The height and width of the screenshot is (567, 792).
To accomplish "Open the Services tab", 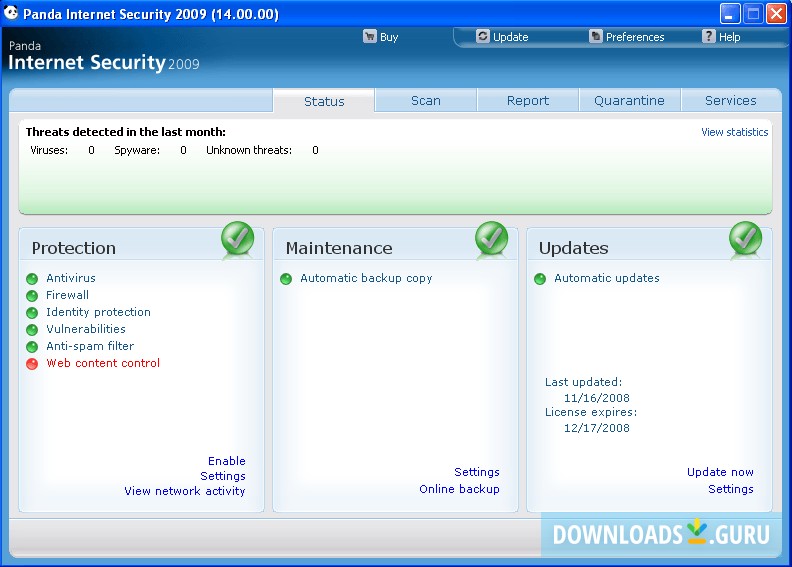I will click(731, 100).
